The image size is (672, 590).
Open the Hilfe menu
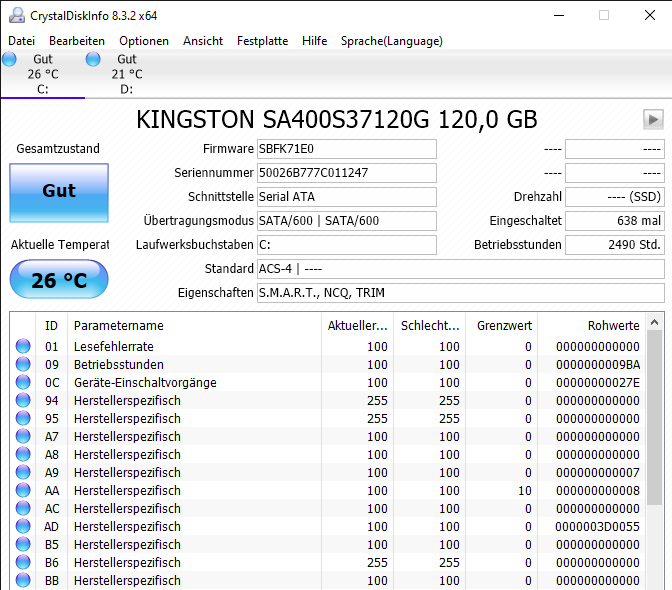[314, 41]
